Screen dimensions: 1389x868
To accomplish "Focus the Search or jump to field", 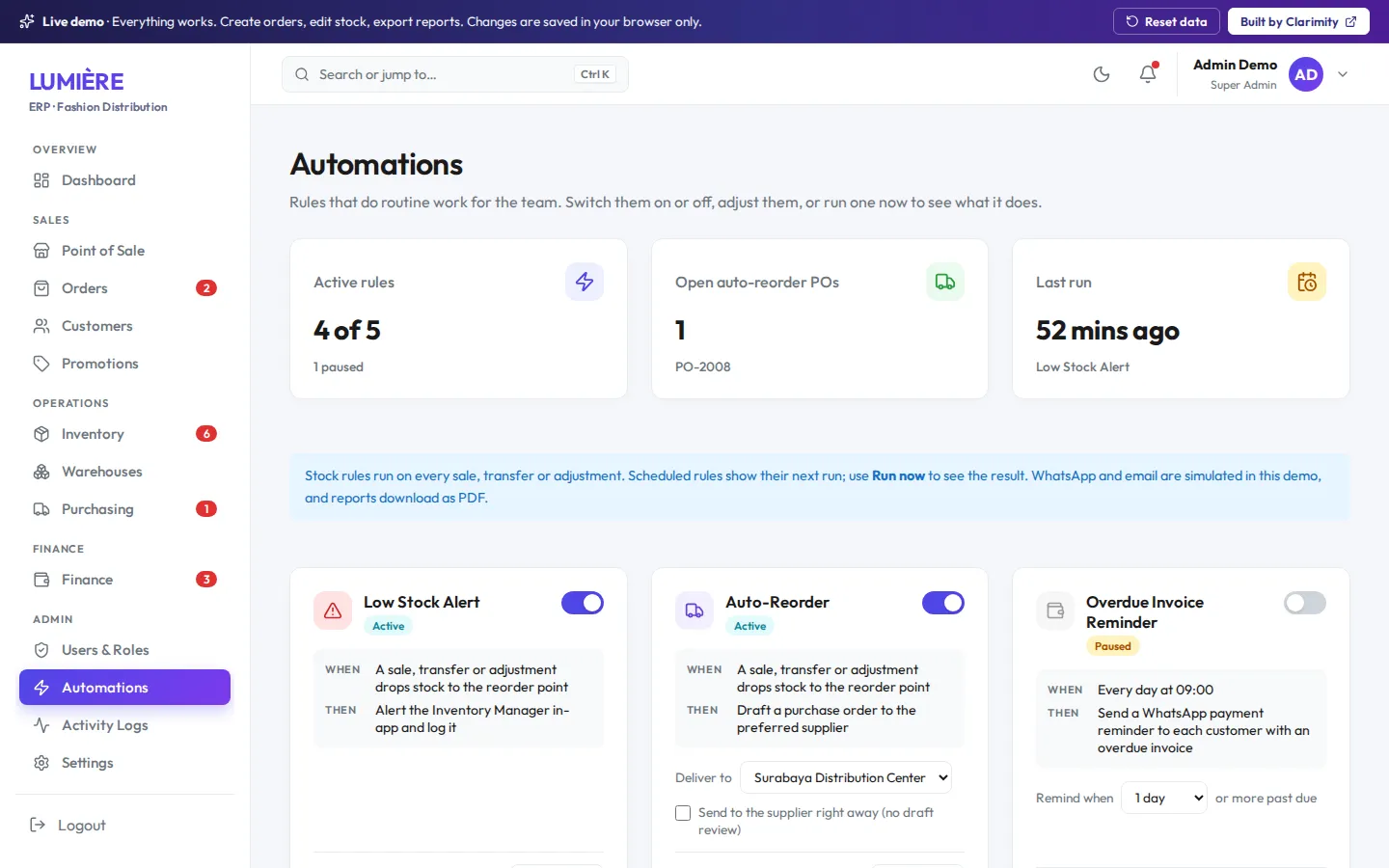I will (x=455, y=74).
